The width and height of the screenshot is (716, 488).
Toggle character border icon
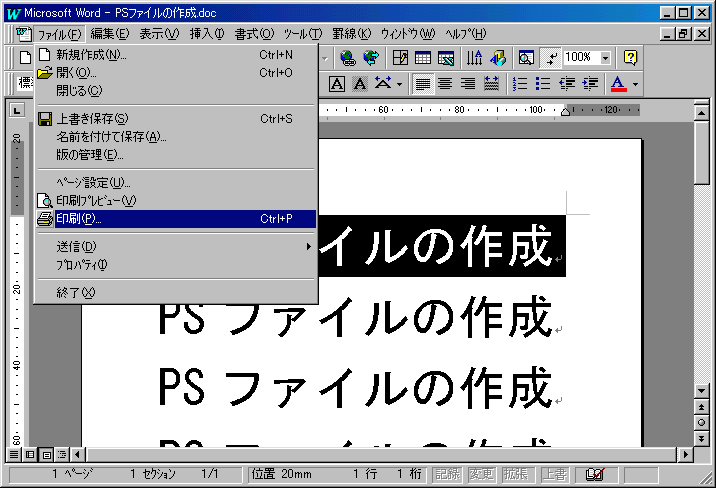(337, 84)
